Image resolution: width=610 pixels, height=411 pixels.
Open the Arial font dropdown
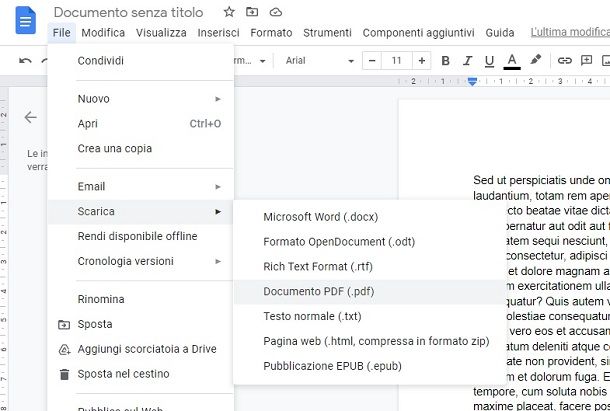320,61
